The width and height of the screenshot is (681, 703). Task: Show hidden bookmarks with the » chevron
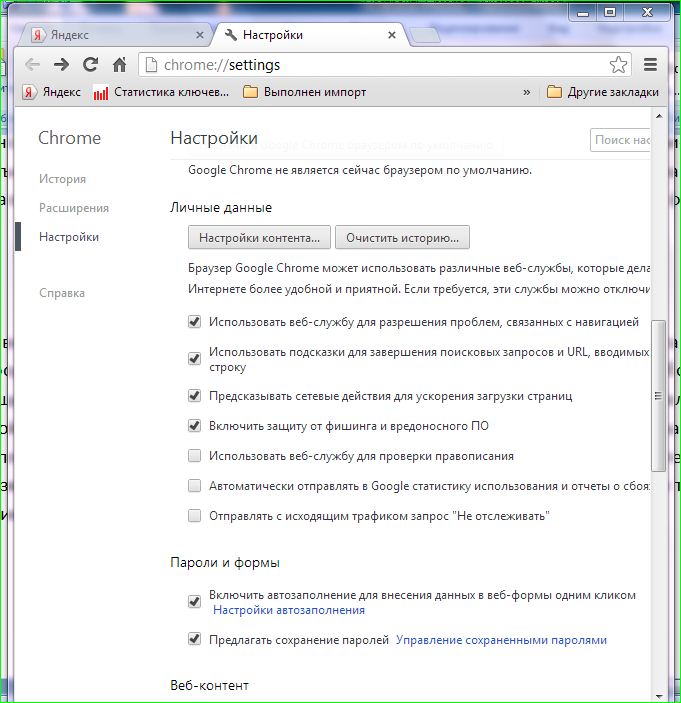[526, 92]
